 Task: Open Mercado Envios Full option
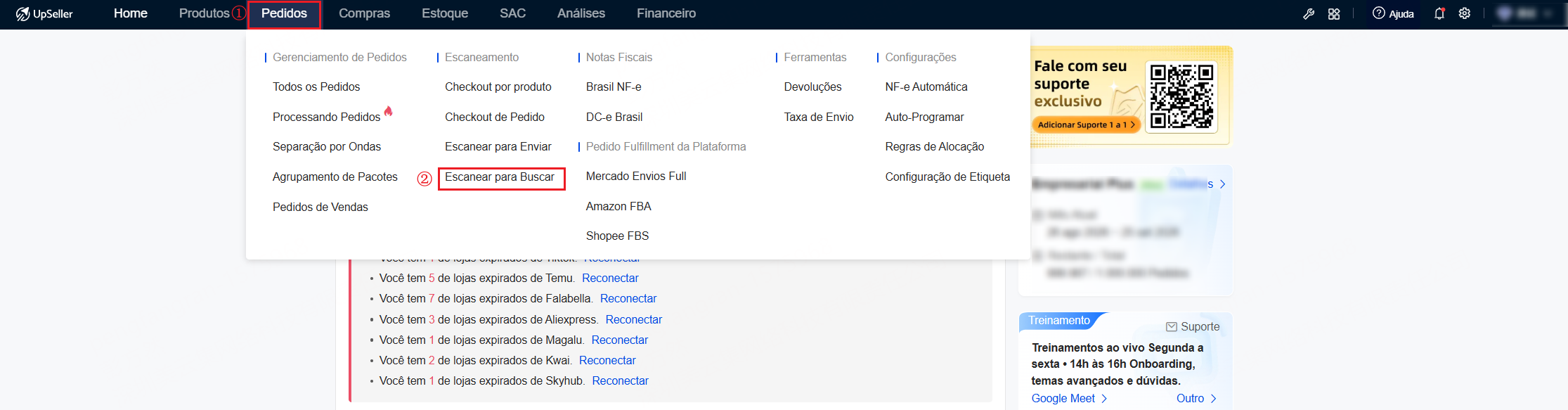point(636,177)
